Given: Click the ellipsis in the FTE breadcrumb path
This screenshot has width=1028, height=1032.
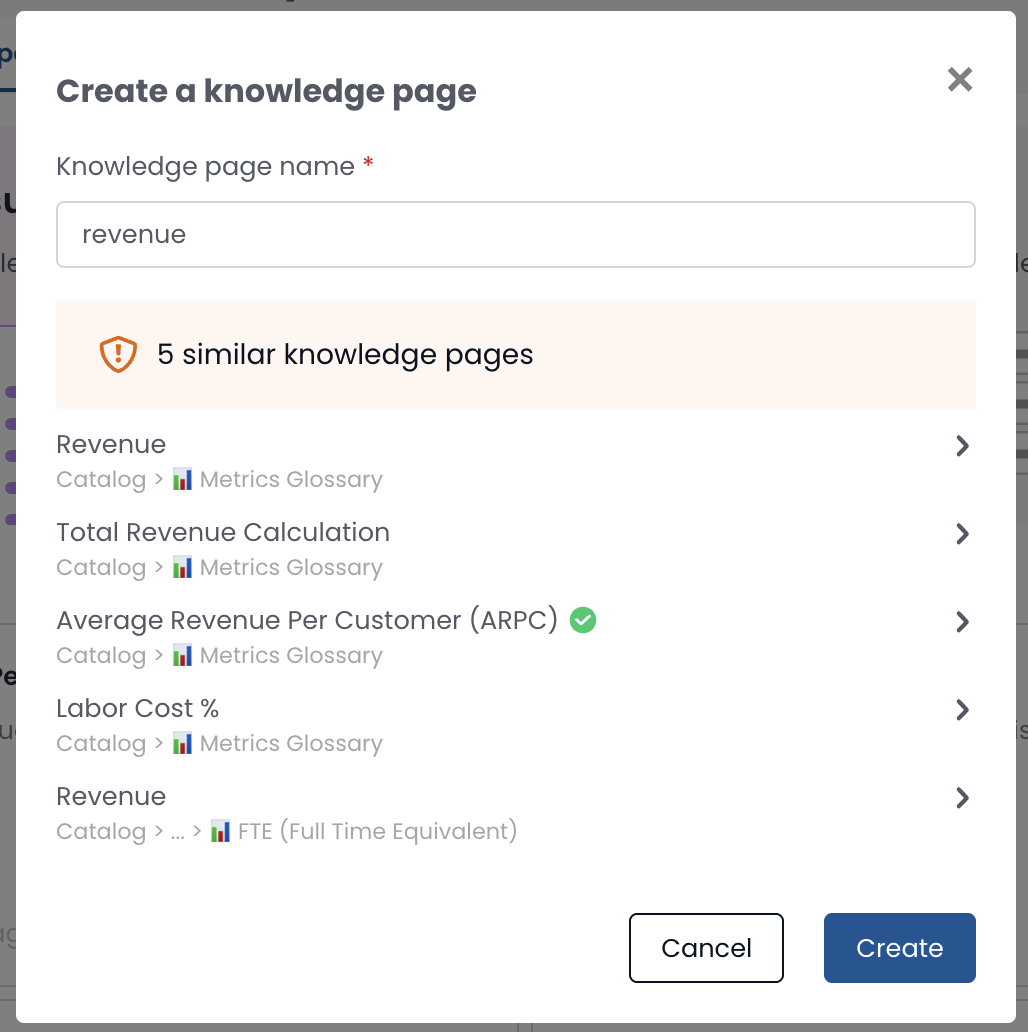Looking at the screenshot, I should pos(177,832).
